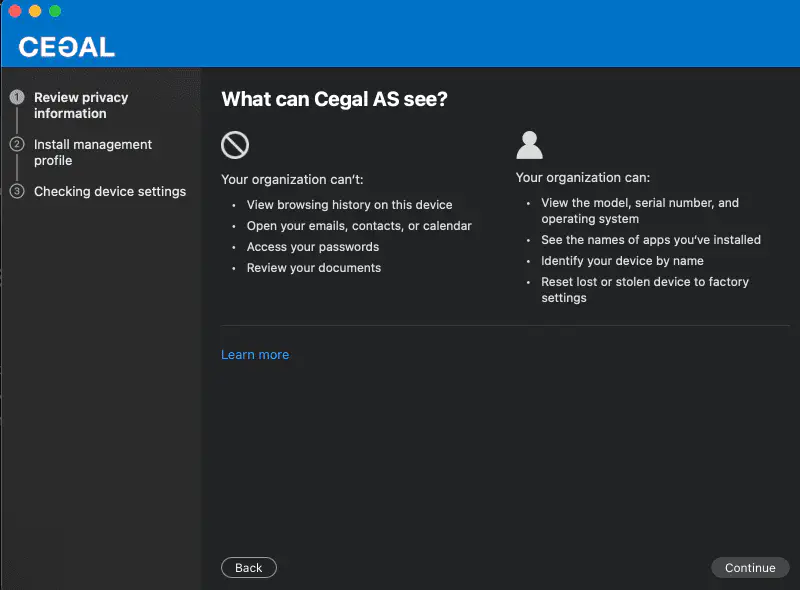This screenshot has height=590, width=800.
Task: Select the step 2 number circle
Action: (17, 145)
